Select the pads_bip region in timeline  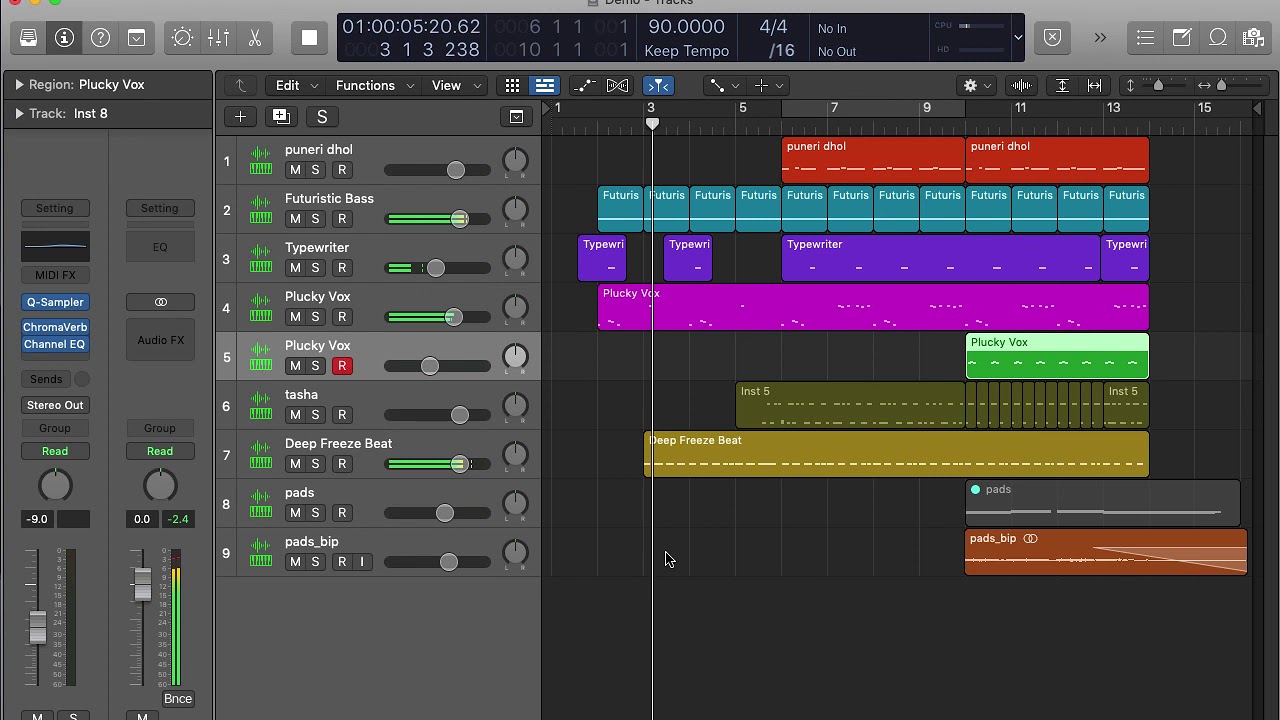tap(1106, 552)
